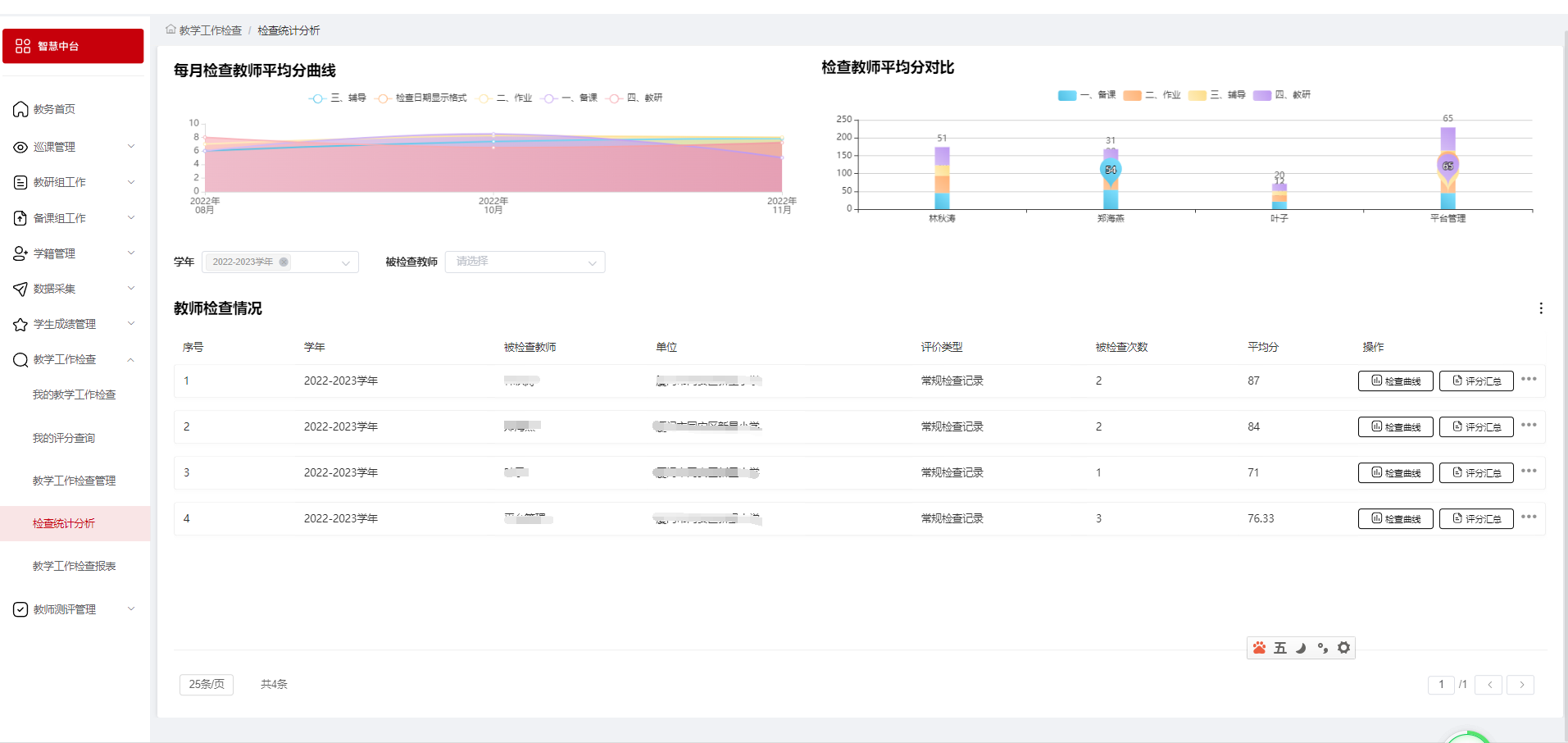Screen dimensions: 1568x743
Task: Open 我的教学工作检查 in sidebar
Action: pyautogui.click(x=74, y=394)
